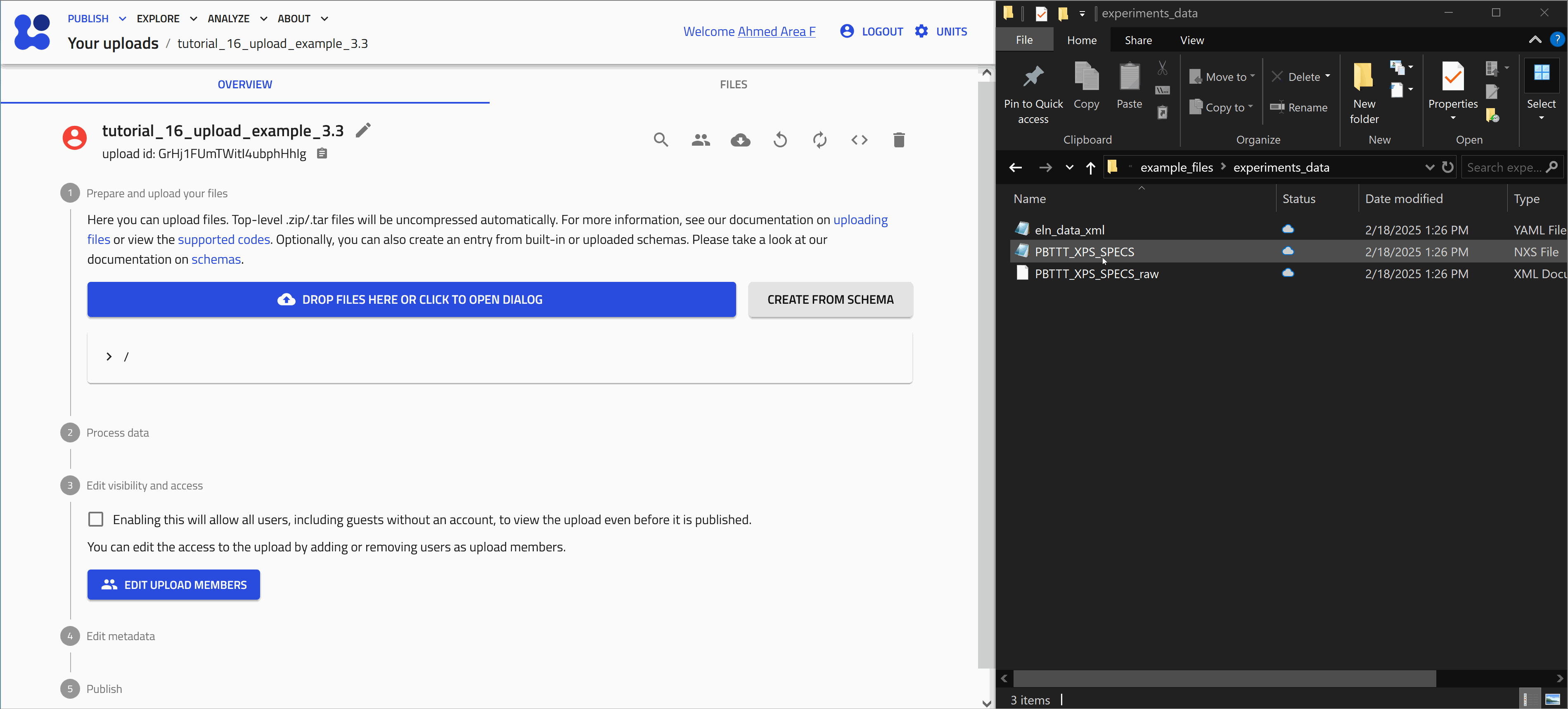Click the search entries magnifier icon

coord(661,140)
